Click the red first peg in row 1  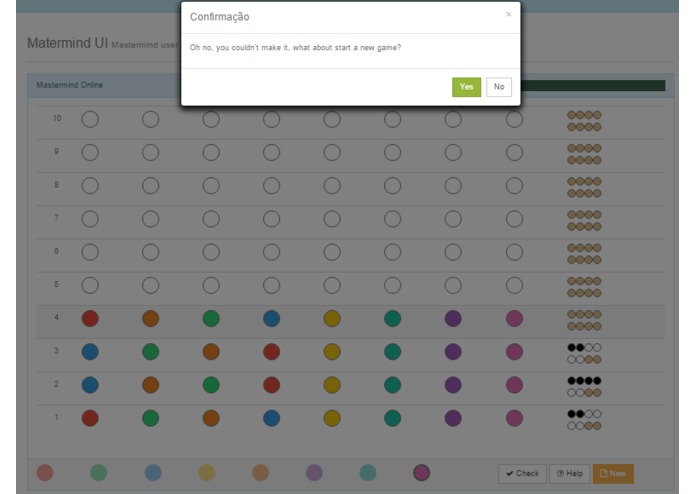(x=90, y=418)
